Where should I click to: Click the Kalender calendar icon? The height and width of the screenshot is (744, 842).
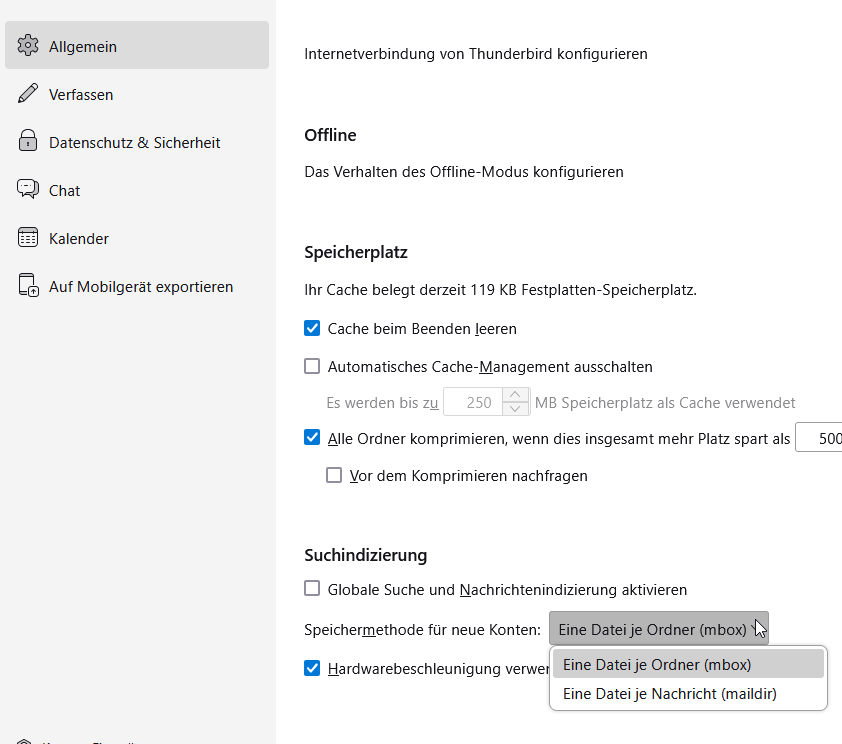click(x=28, y=238)
